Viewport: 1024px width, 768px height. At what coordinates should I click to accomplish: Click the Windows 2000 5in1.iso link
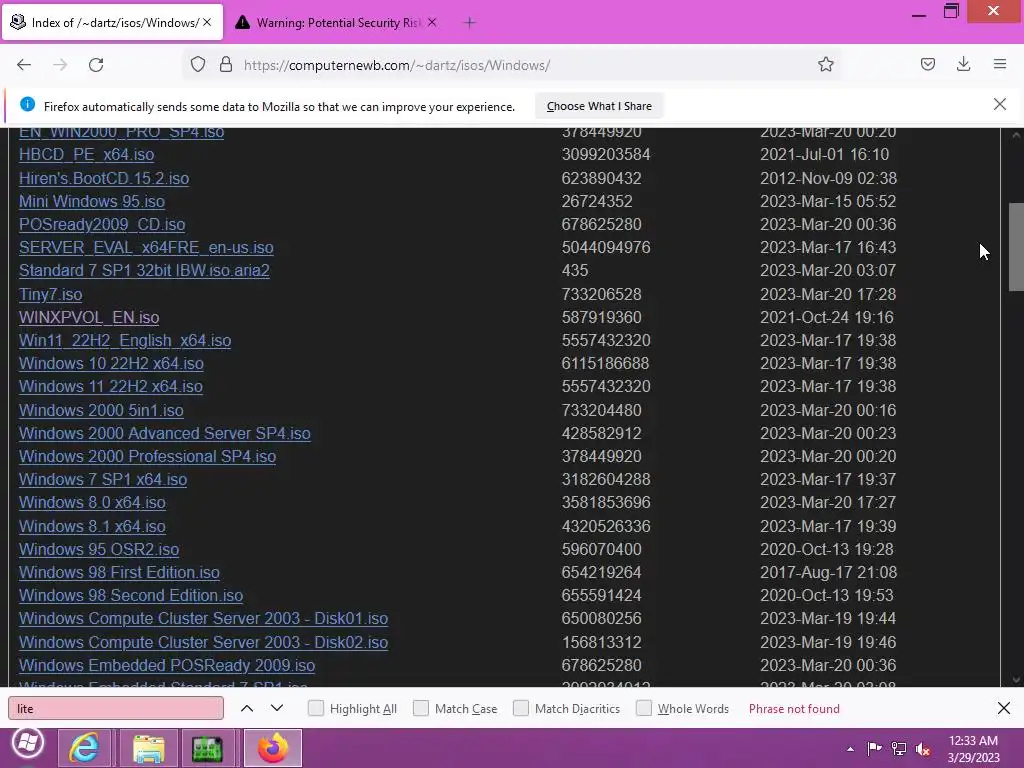click(101, 410)
